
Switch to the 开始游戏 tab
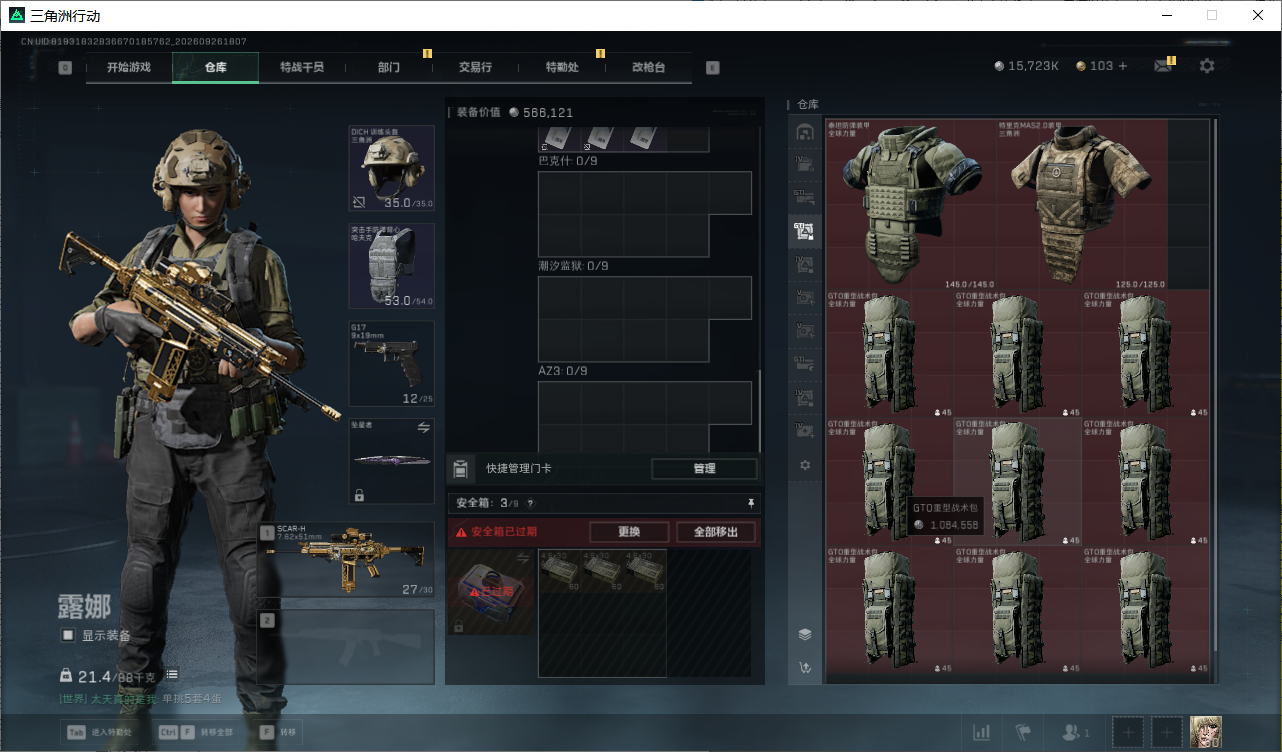click(129, 67)
